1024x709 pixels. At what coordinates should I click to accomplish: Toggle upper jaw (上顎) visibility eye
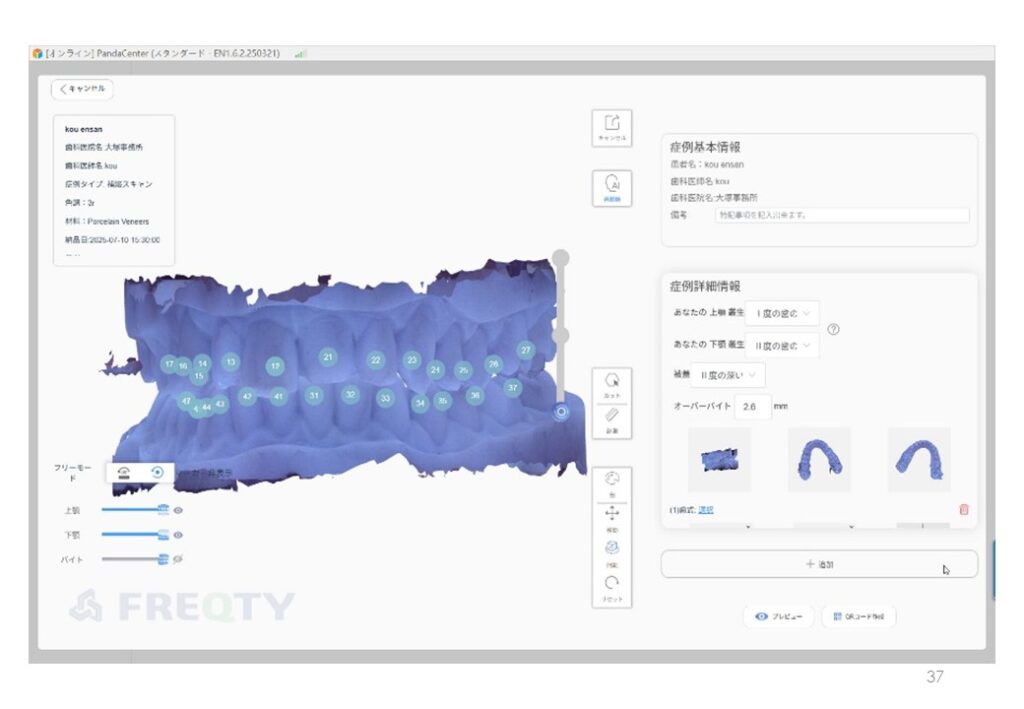point(178,510)
